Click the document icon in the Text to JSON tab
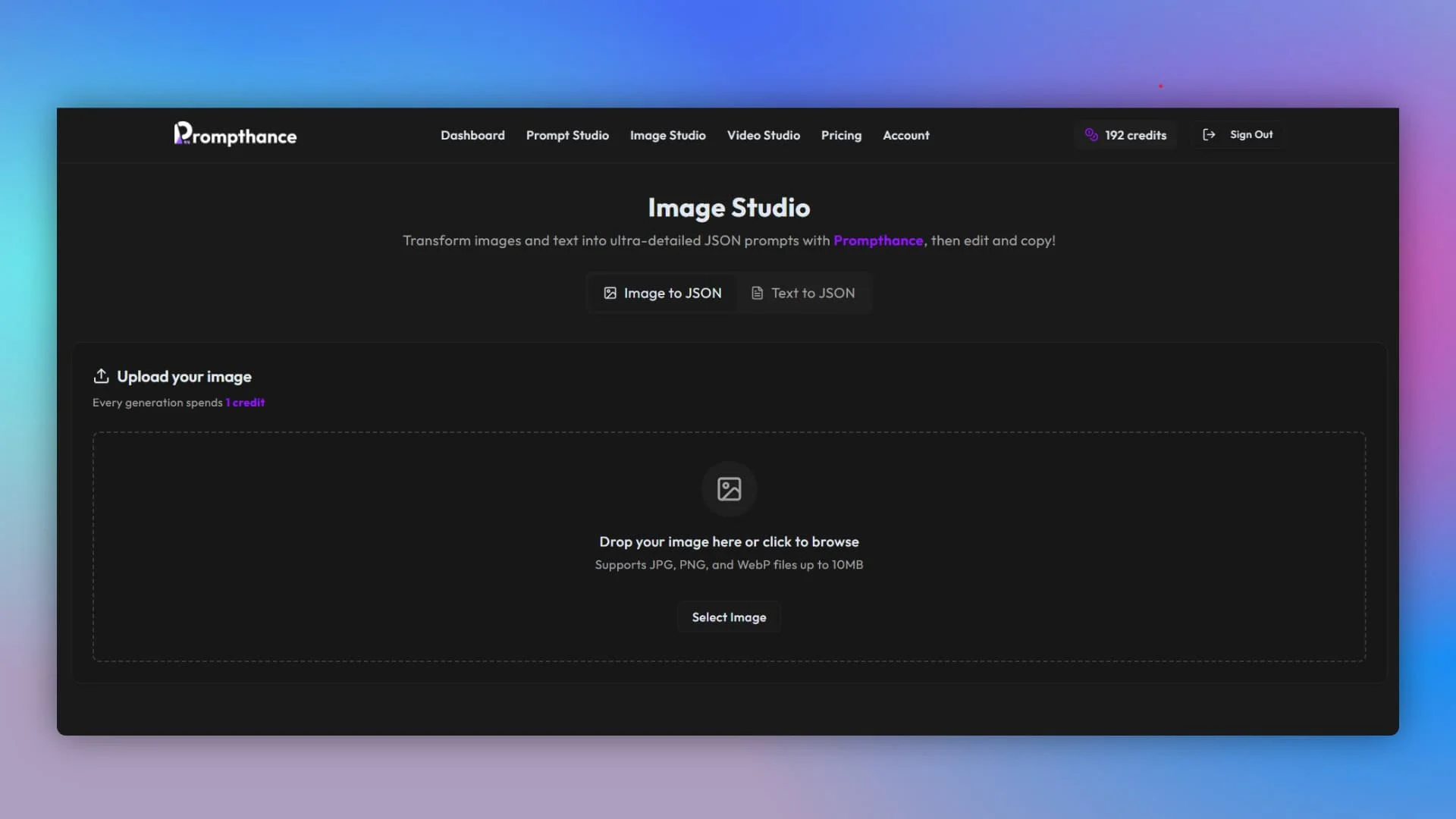1456x819 pixels. coord(757,293)
